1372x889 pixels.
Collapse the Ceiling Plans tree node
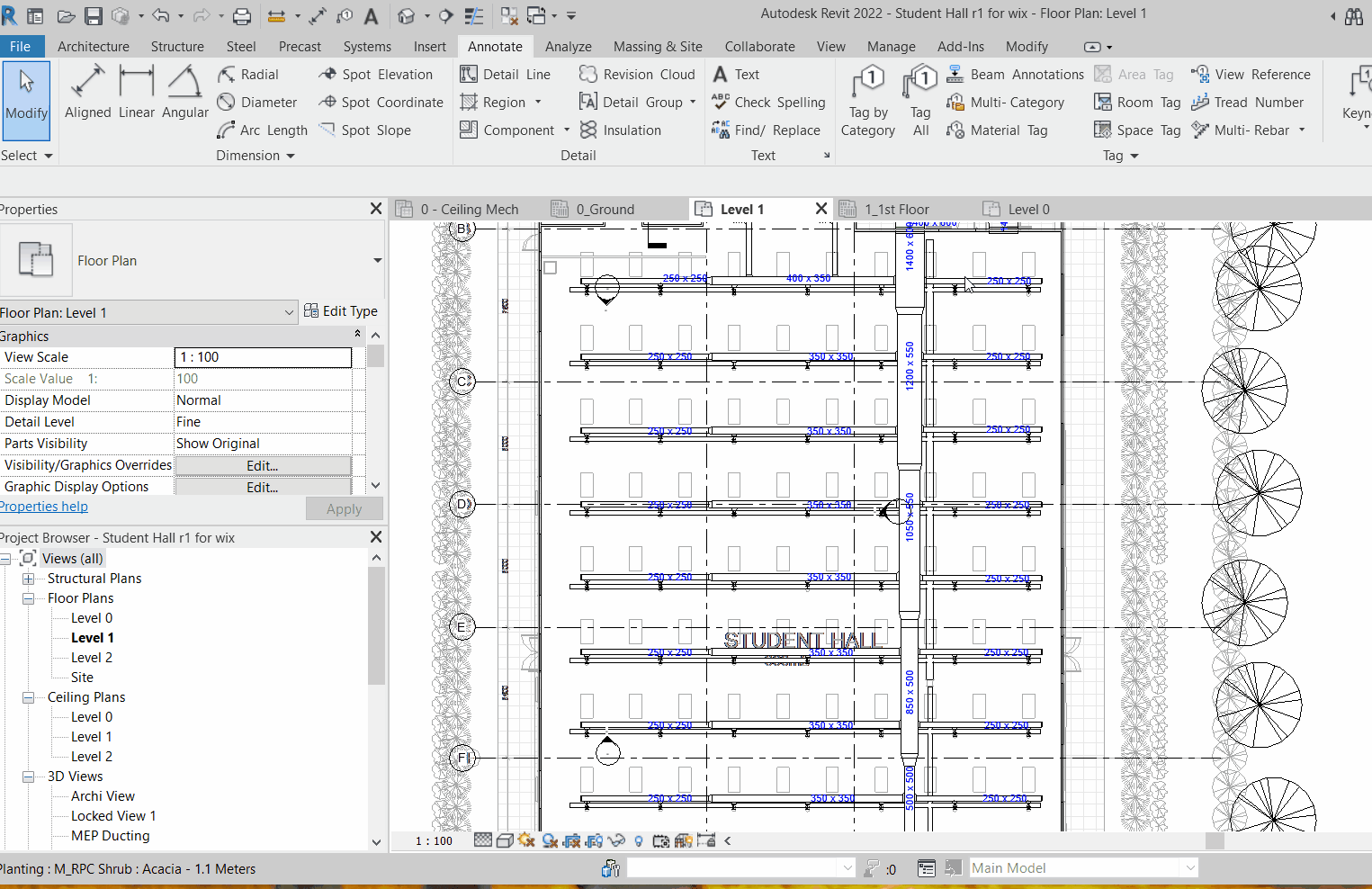29,697
